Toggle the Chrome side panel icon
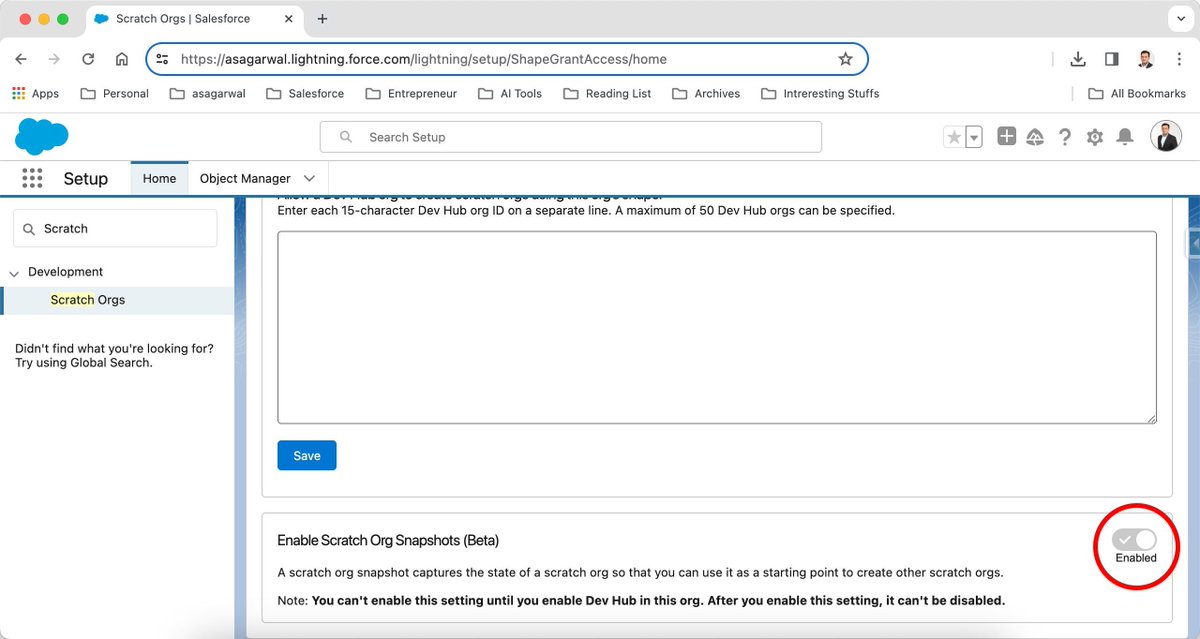This screenshot has width=1200, height=639. click(1111, 59)
